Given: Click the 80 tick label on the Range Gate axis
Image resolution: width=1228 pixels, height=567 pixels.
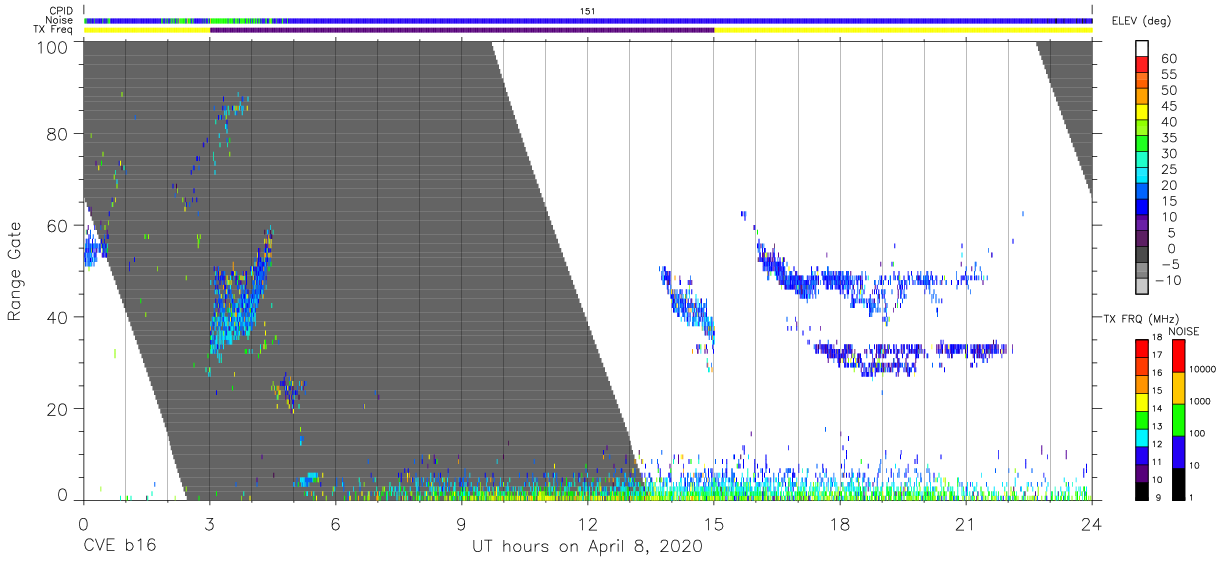Looking at the screenshot, I should click(x=58, y=134).
